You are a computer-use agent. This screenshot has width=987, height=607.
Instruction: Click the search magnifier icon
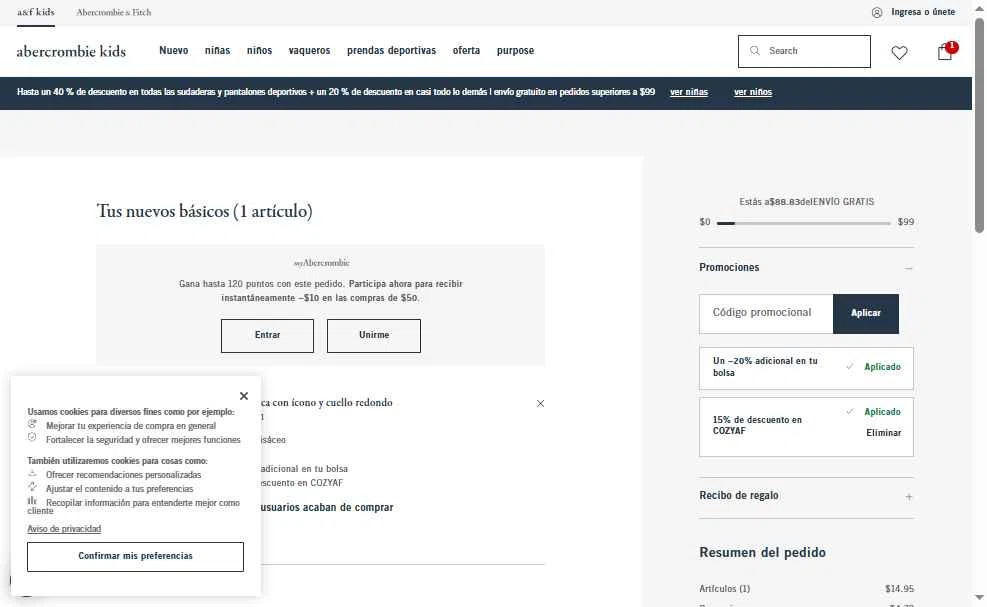coord(754,50)
